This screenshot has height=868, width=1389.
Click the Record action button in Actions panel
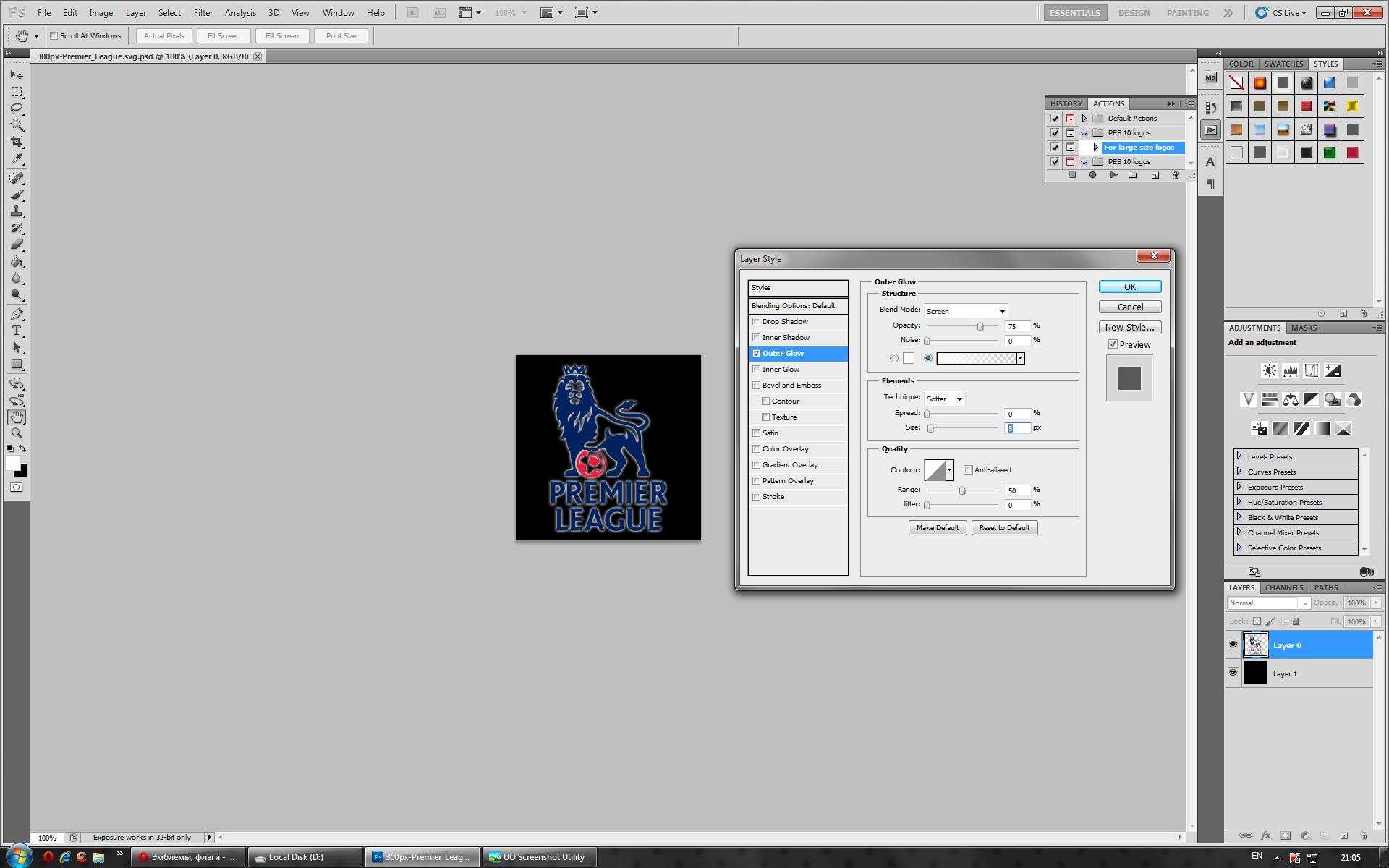coord(1092,175)
